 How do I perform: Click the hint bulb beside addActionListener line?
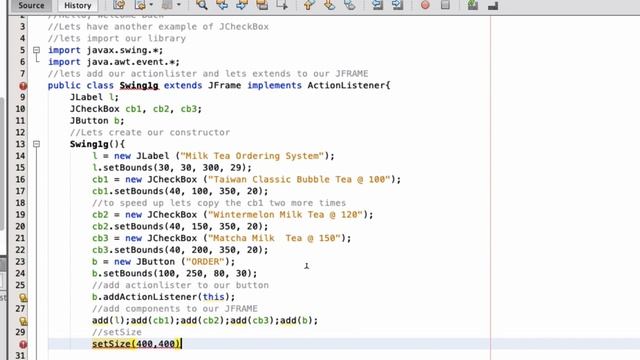pyautogui.click(x=23, y=298)
